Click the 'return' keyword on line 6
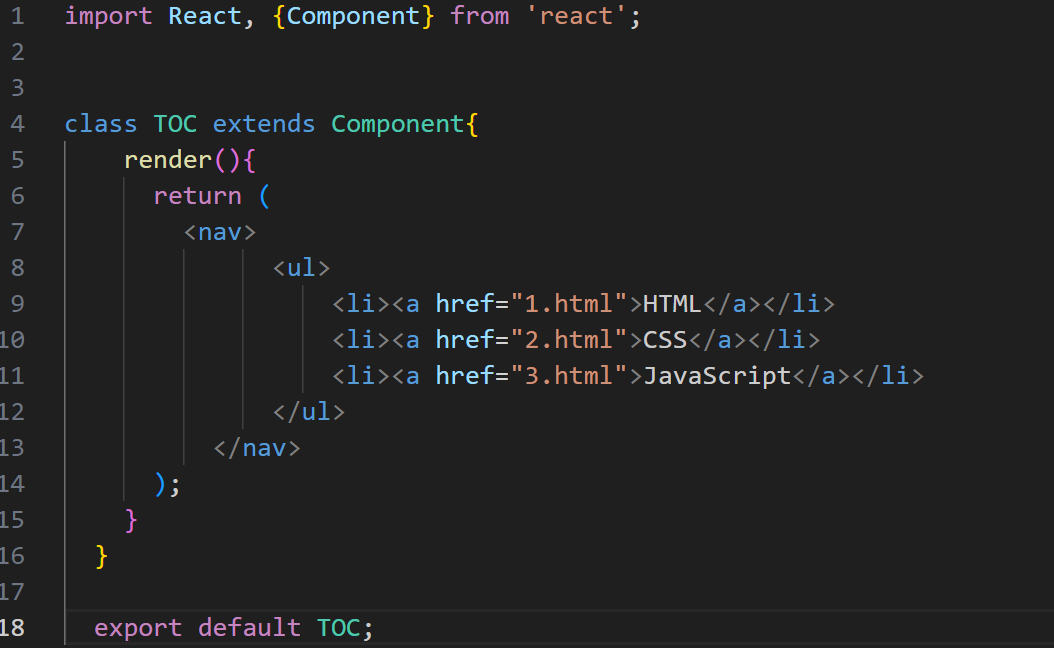Image resolution: width=1054 pixels, height=648 pixels. [198, 196]
